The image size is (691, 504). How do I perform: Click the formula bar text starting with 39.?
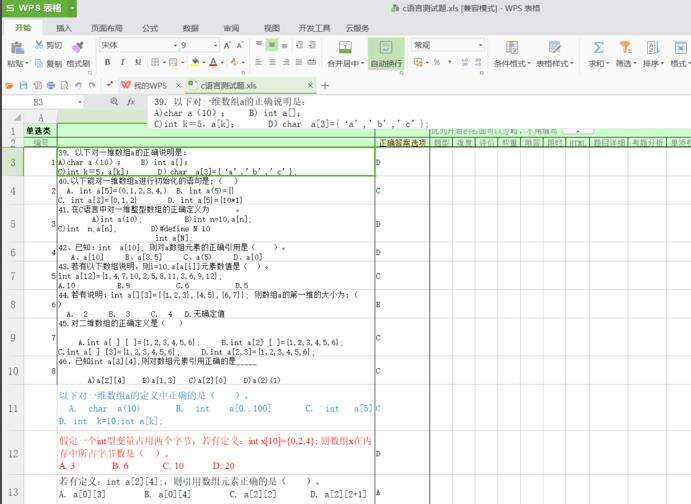pos(230,102)
